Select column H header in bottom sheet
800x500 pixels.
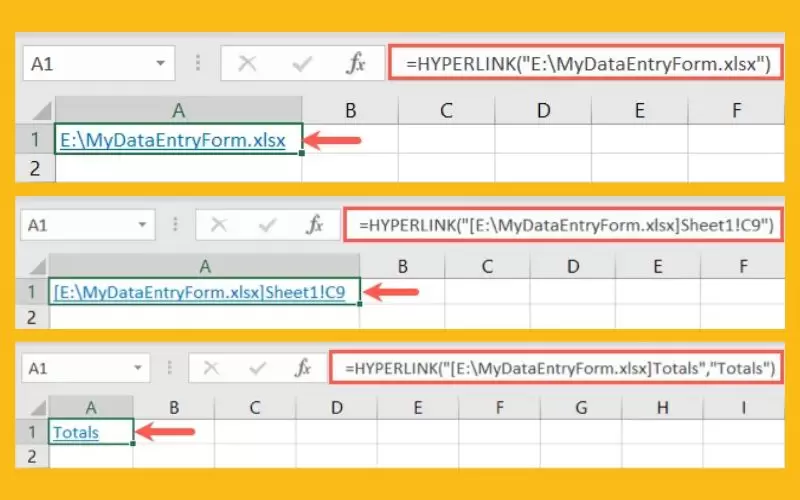[662, 407]
